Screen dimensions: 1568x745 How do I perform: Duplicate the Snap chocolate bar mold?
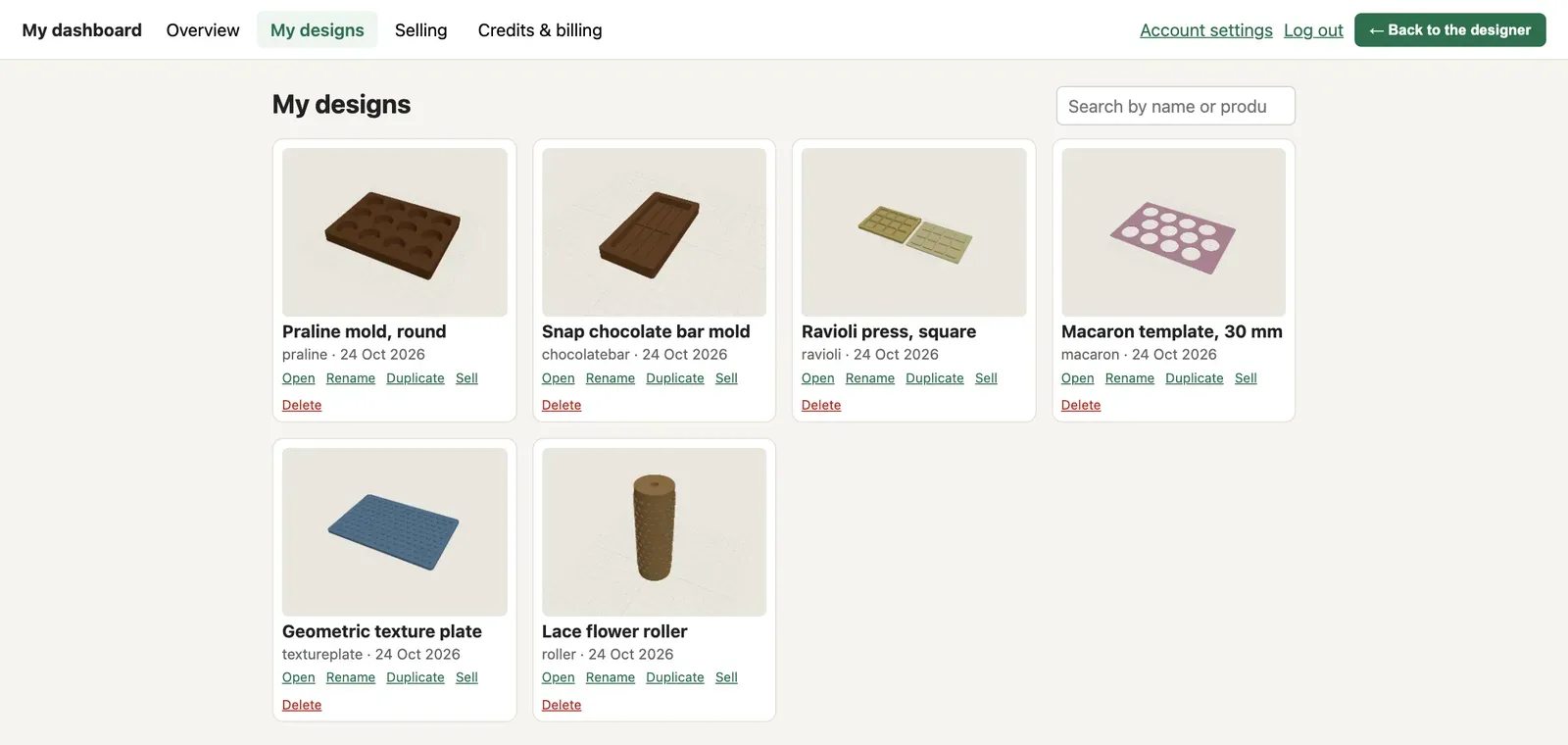(675, 378)
